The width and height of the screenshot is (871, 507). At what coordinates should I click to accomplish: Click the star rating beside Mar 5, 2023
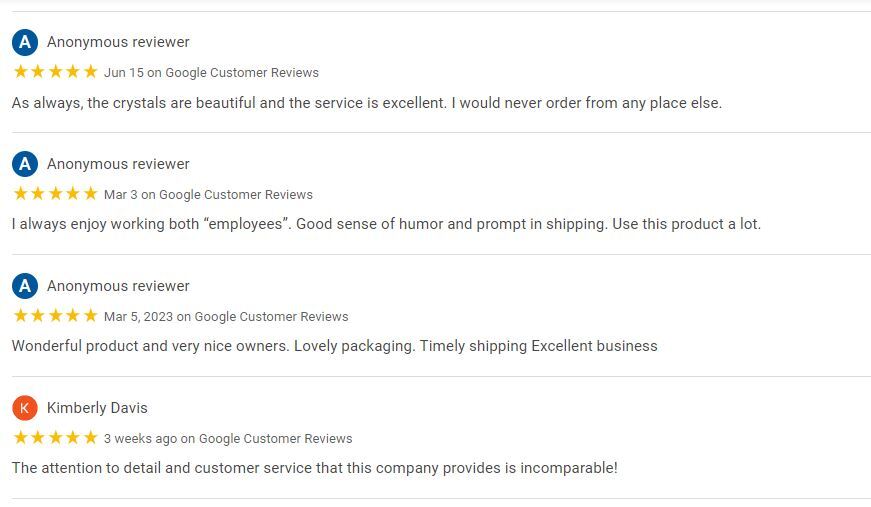tap(56, 315)
